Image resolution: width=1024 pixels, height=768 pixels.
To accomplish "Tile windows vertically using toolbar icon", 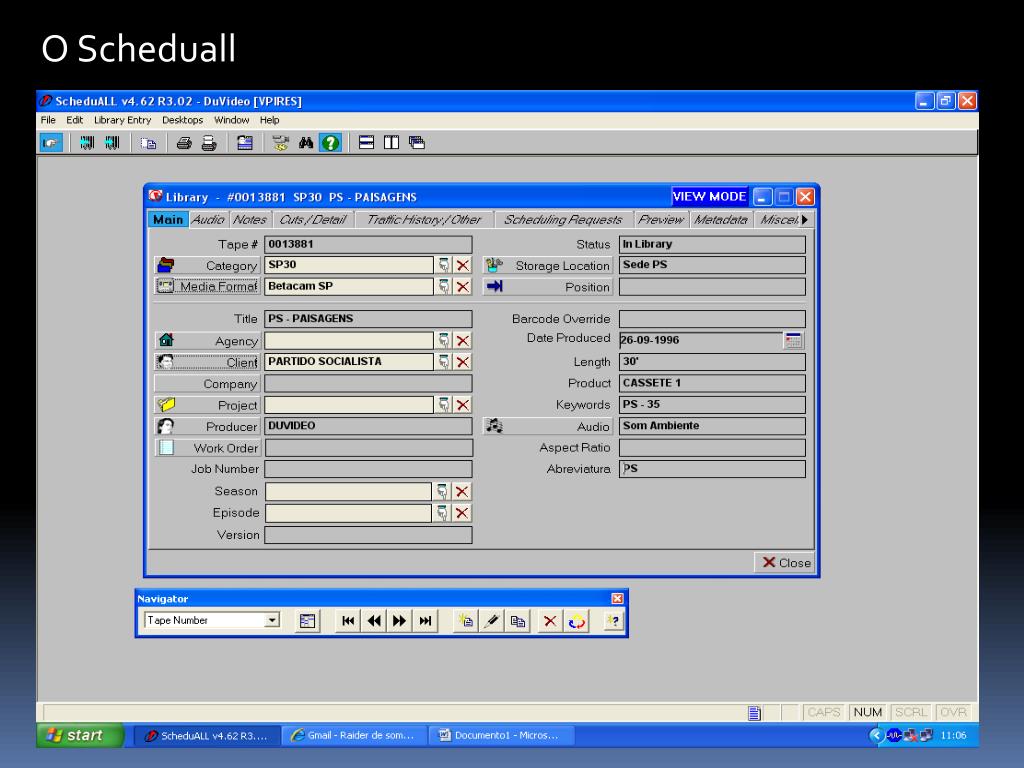I will coord(391,142).
